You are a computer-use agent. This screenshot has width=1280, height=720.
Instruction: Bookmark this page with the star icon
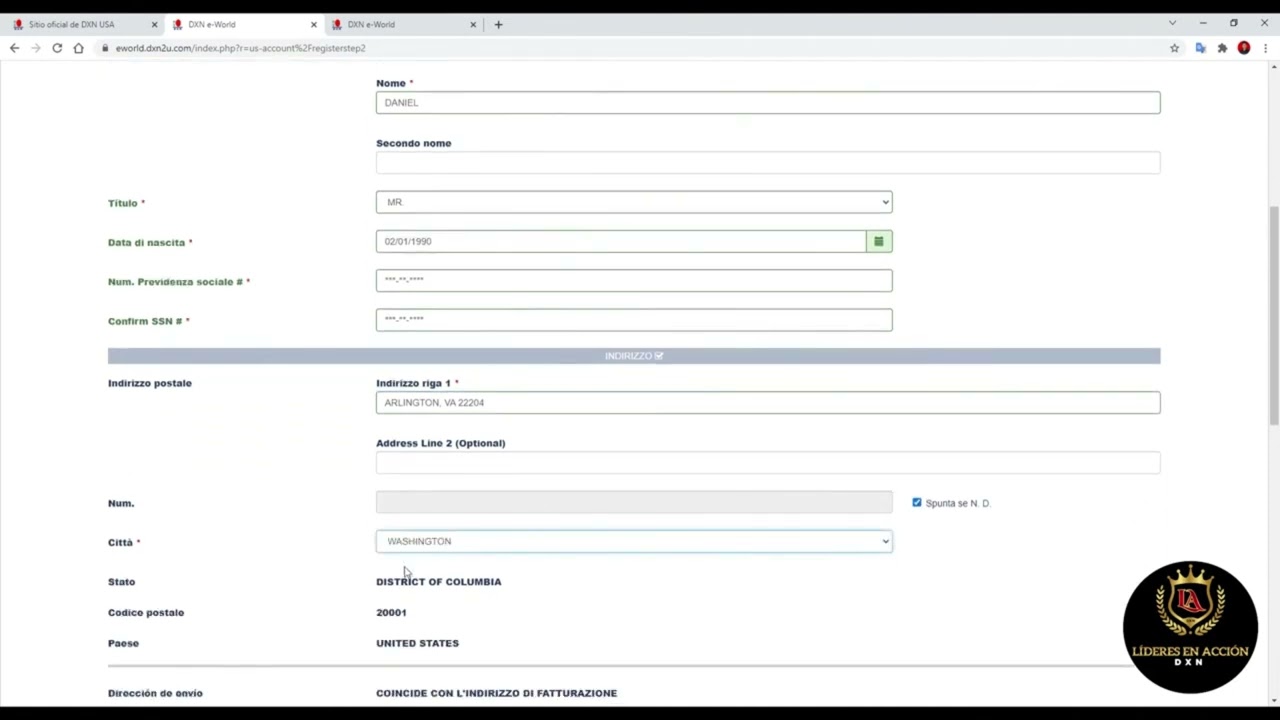[x=1175, y=48]
